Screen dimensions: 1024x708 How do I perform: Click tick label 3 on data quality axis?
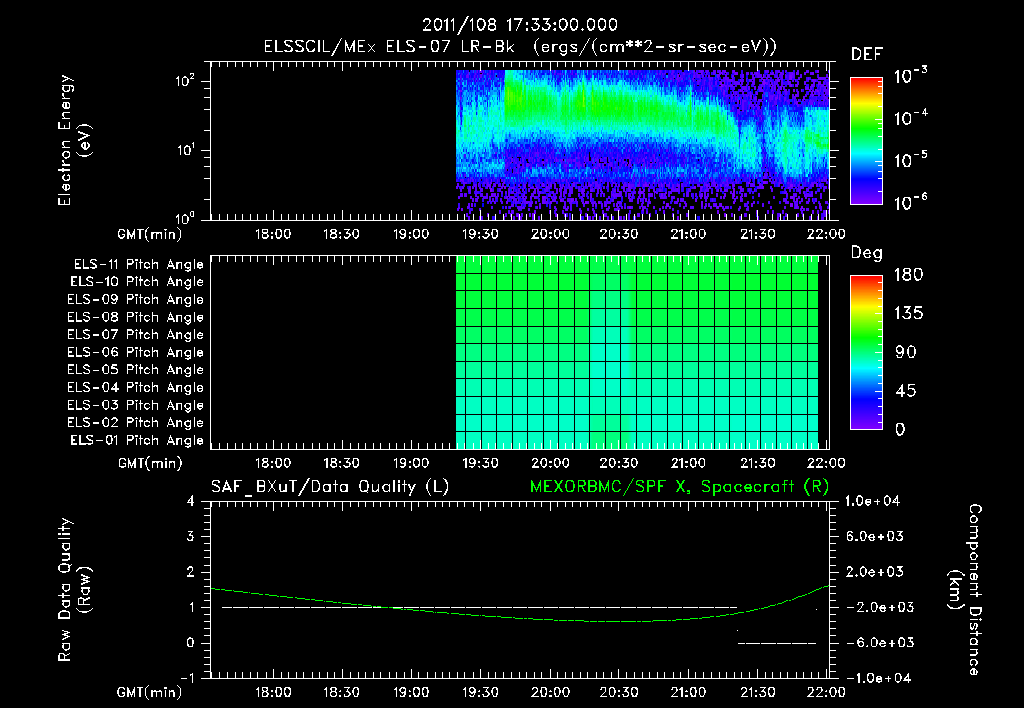pyautogui.click(x=191, y=537)
